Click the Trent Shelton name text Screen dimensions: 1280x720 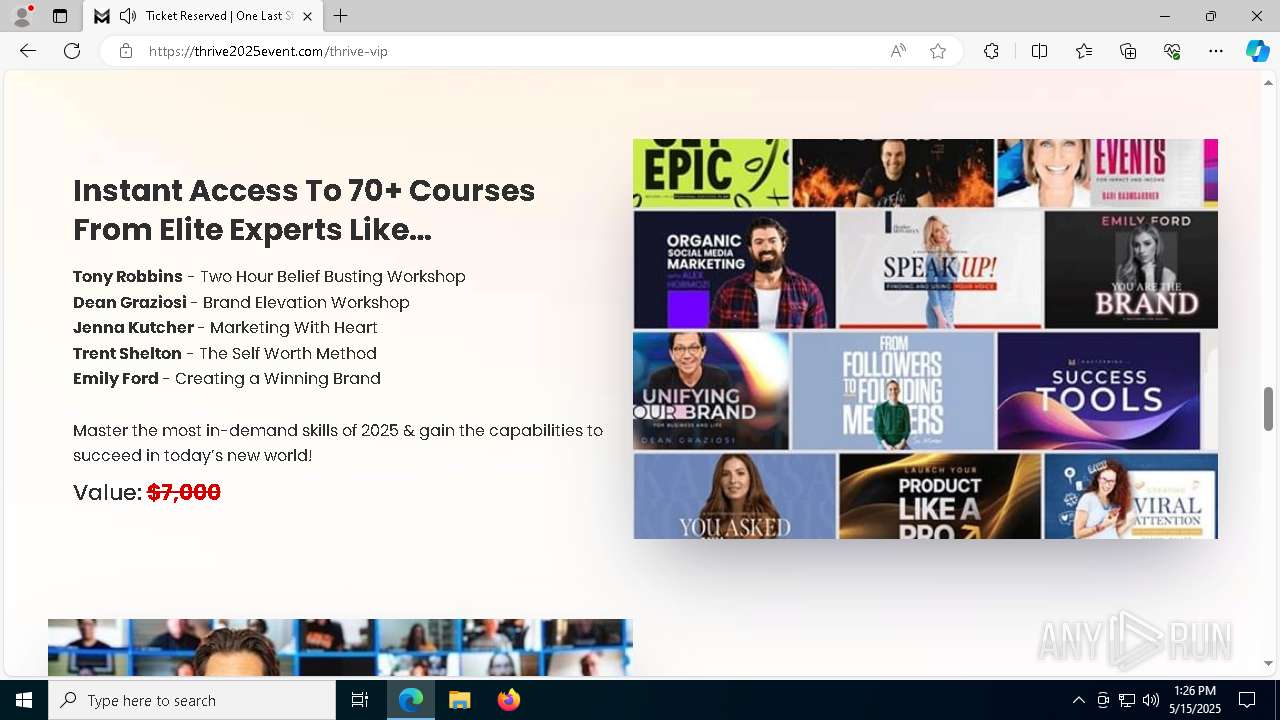(127, 353)
